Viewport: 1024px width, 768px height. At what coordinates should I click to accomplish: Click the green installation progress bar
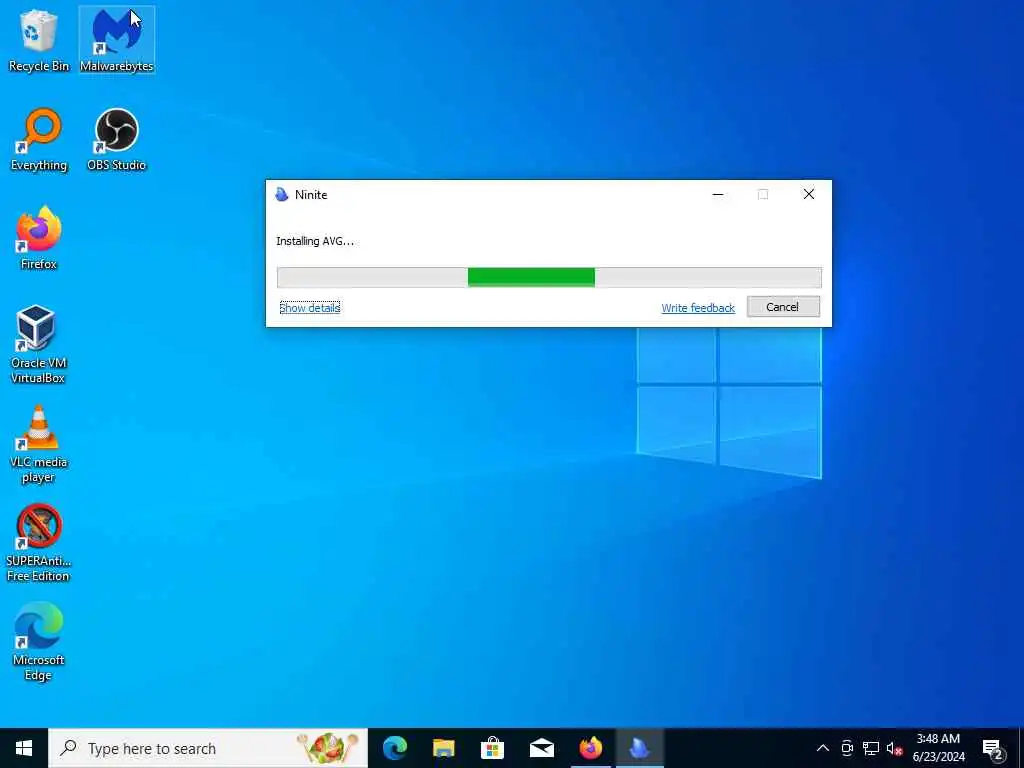coord(549,278)
